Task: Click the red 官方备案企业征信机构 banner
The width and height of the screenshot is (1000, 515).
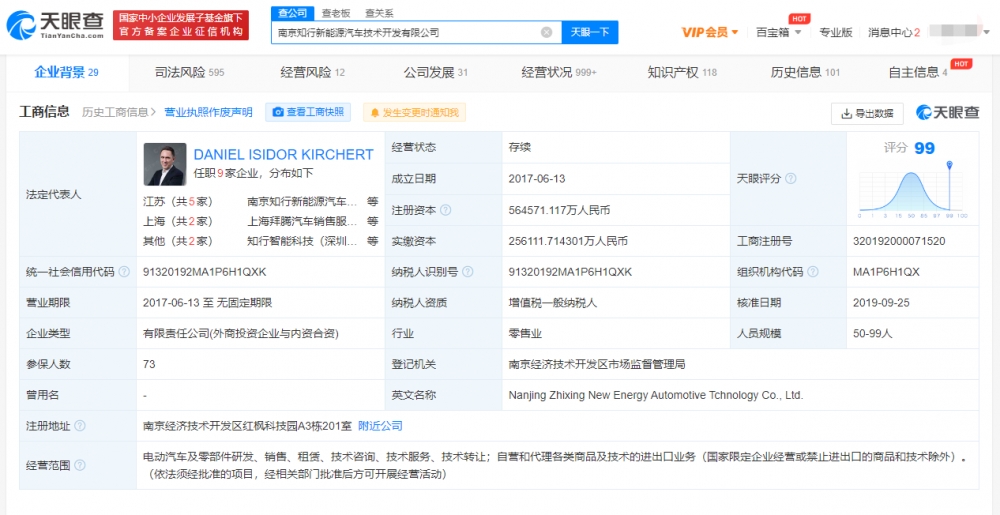Action: tap(180, 25)
